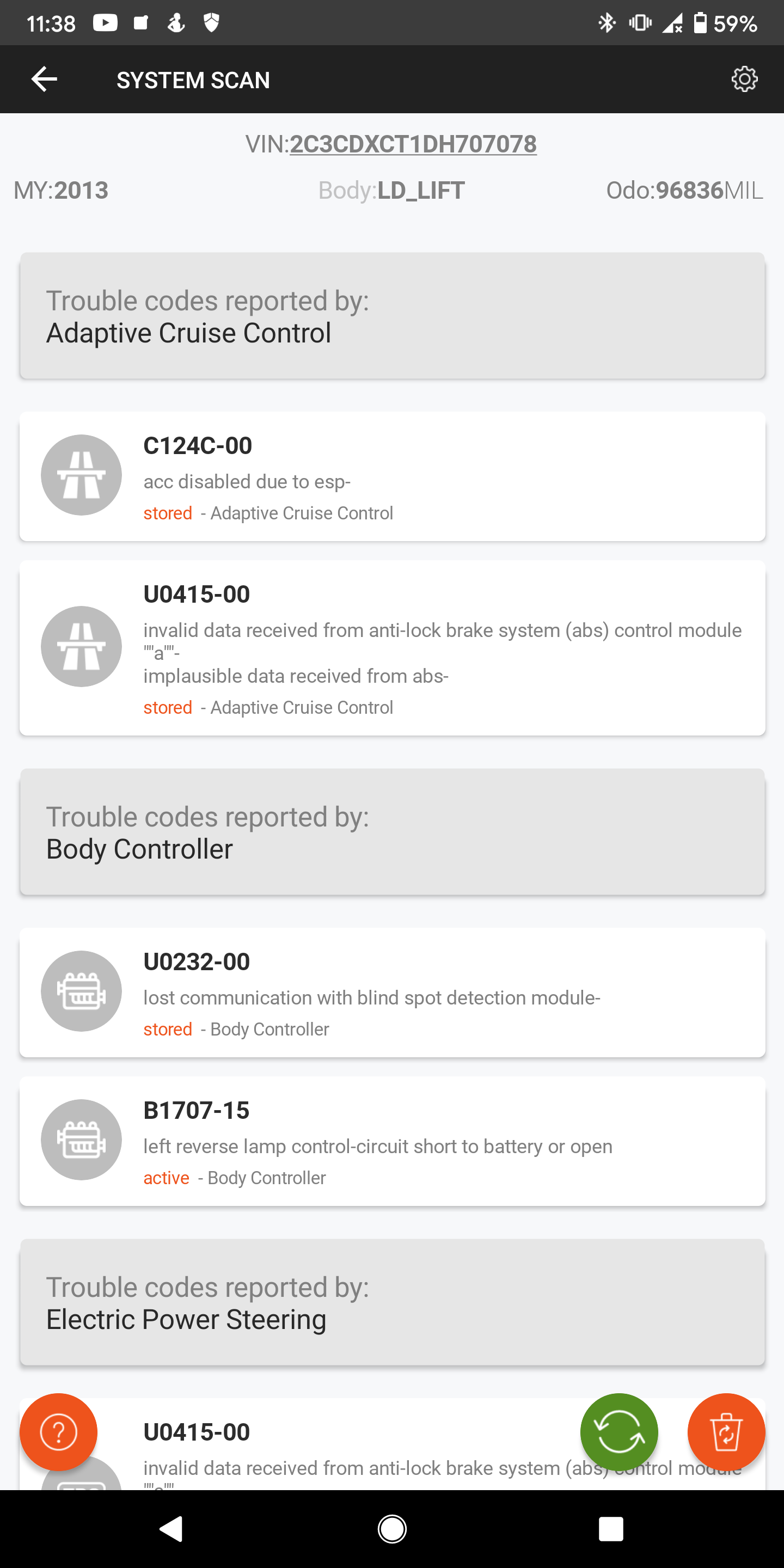Tap the Android back triangle button
The width and height of the screenshot is (784, 1568).
(171, 1528)
